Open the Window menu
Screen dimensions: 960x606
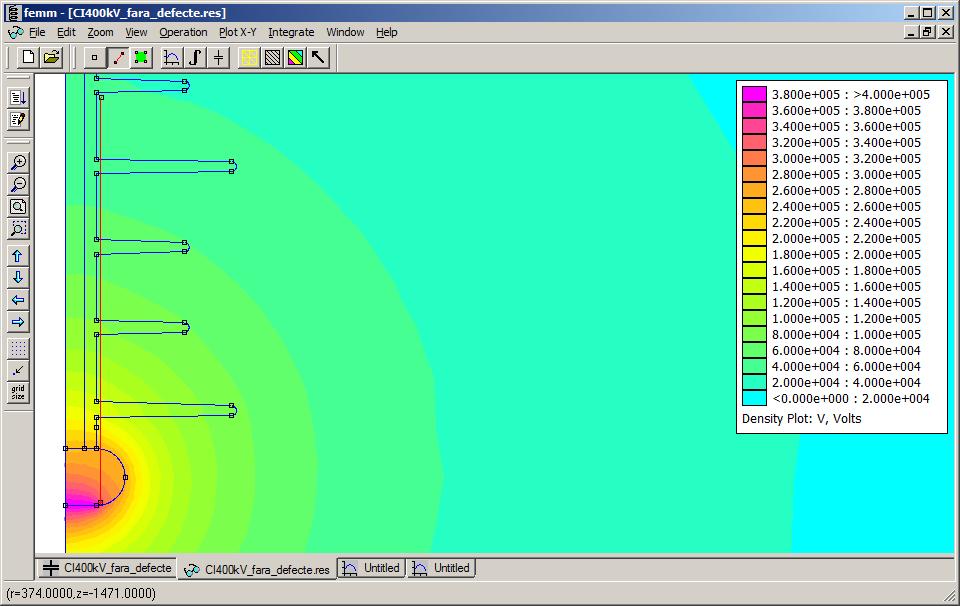(x=345, y=32)
